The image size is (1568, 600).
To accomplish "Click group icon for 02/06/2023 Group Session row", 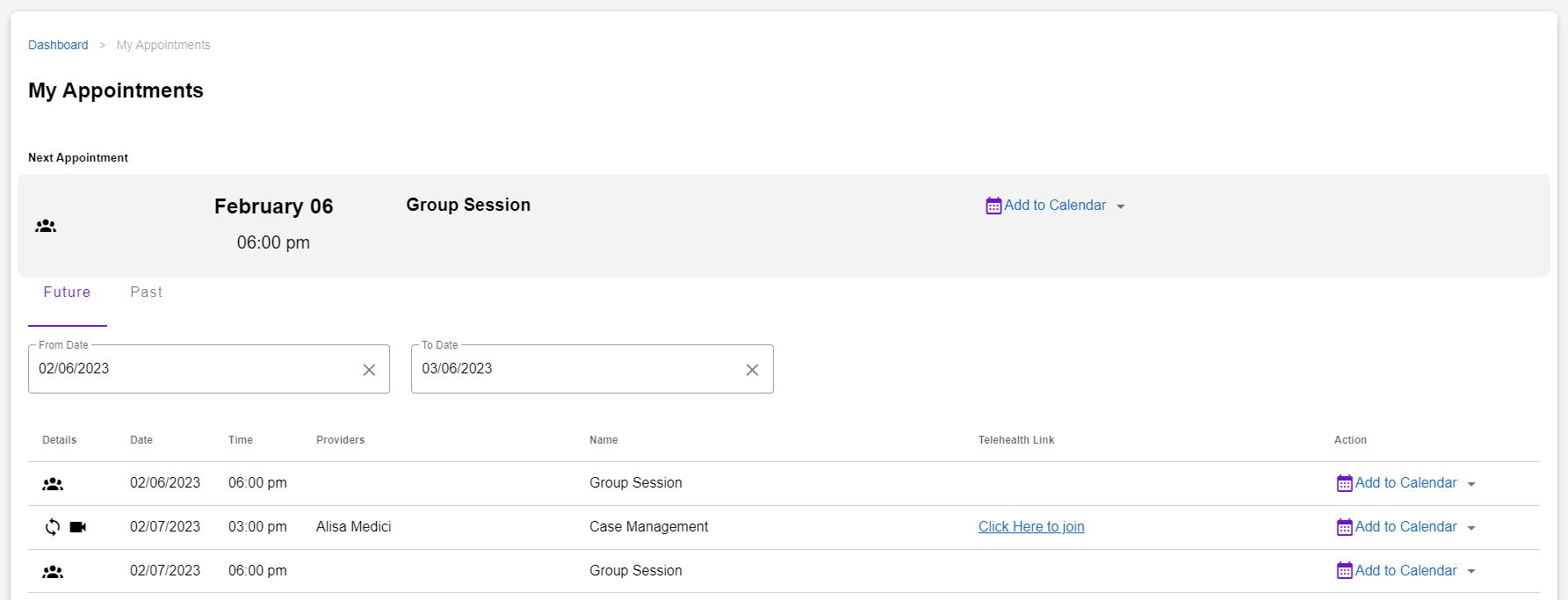I will tap(53, 484).
